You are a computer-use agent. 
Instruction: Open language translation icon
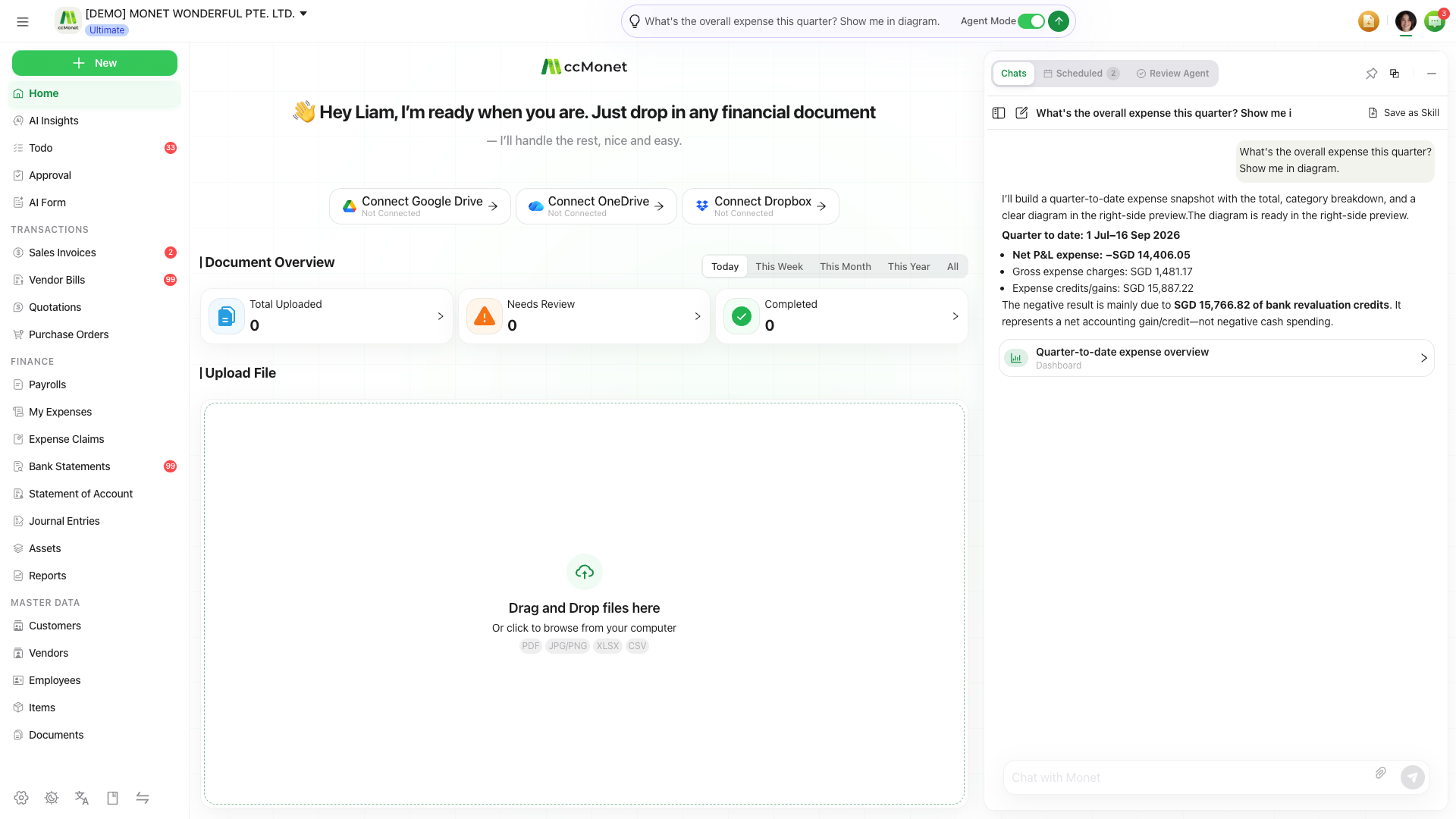pos(82,798)
